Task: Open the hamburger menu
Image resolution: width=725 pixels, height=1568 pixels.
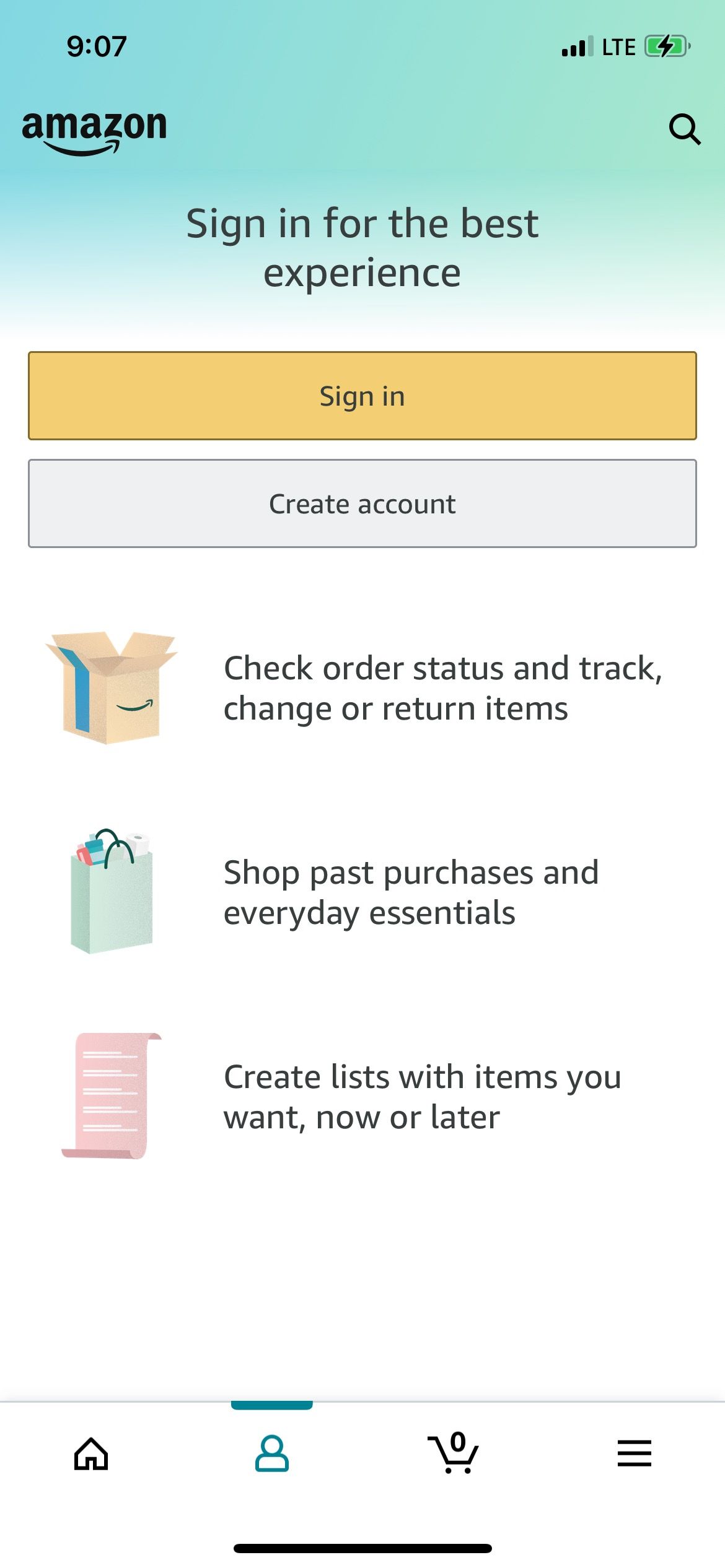Action: click(x=634, y=1453)
